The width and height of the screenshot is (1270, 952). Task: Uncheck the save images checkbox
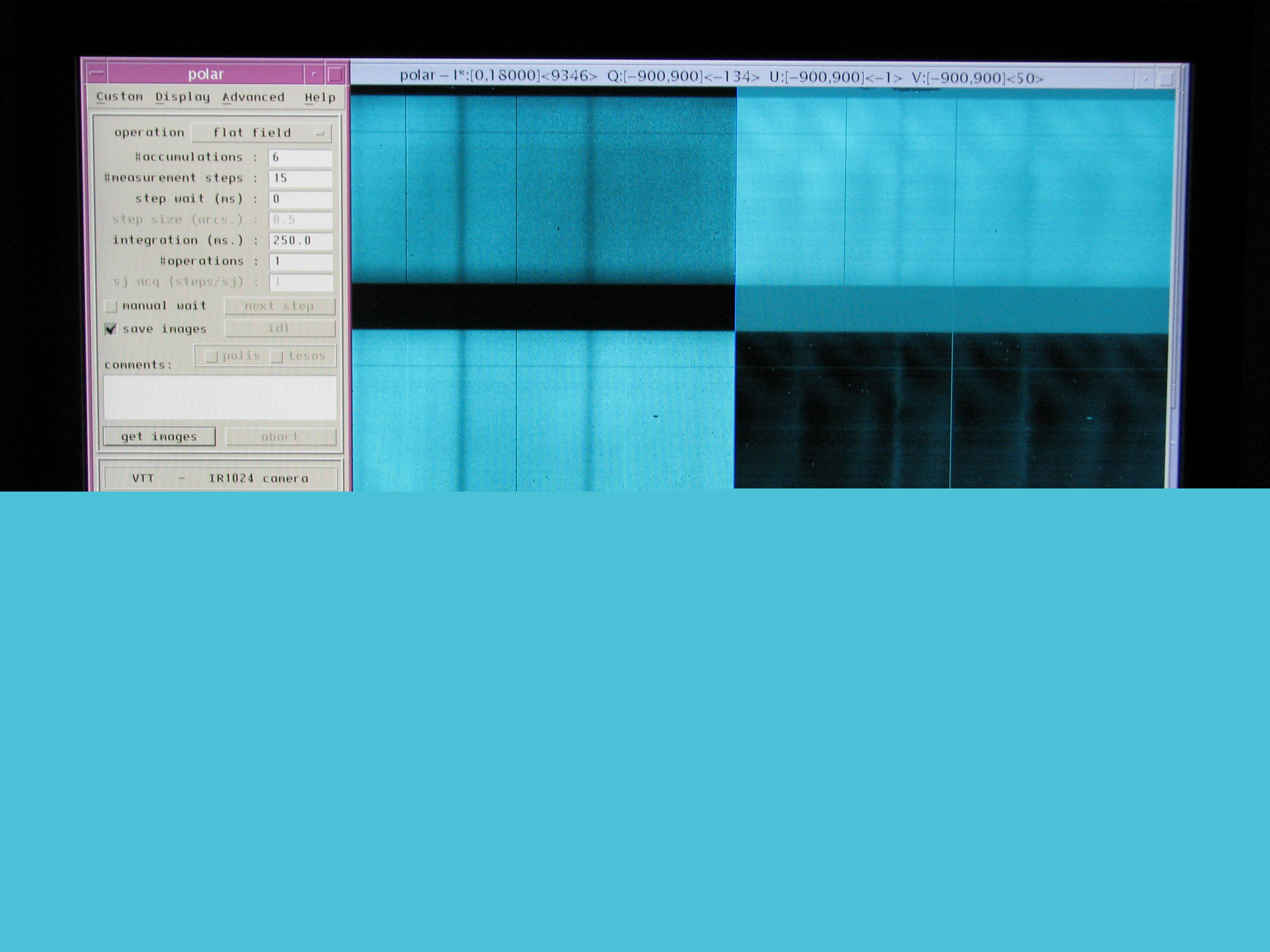(111, 329)
